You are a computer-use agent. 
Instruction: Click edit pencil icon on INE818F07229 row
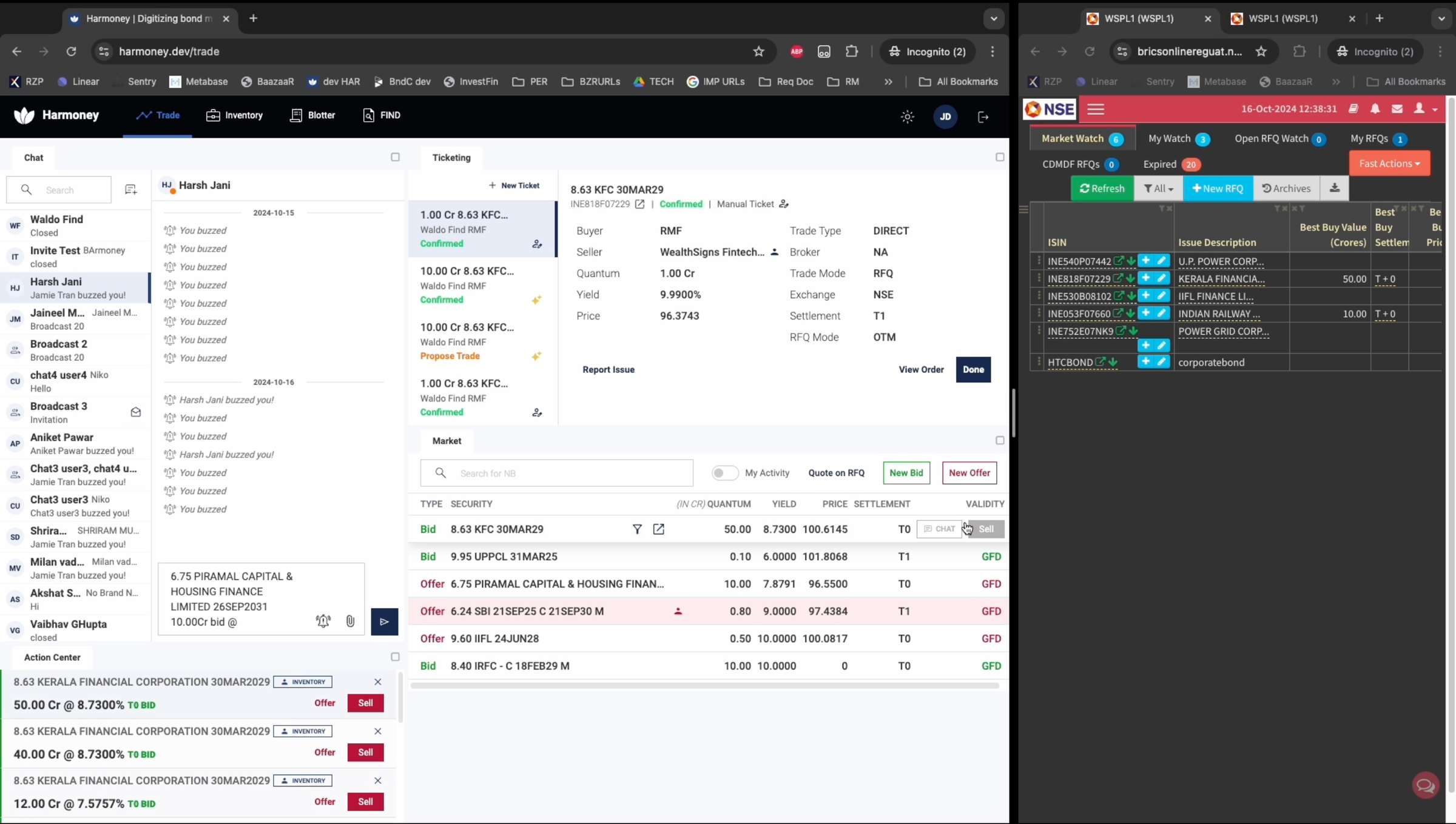1161,278
